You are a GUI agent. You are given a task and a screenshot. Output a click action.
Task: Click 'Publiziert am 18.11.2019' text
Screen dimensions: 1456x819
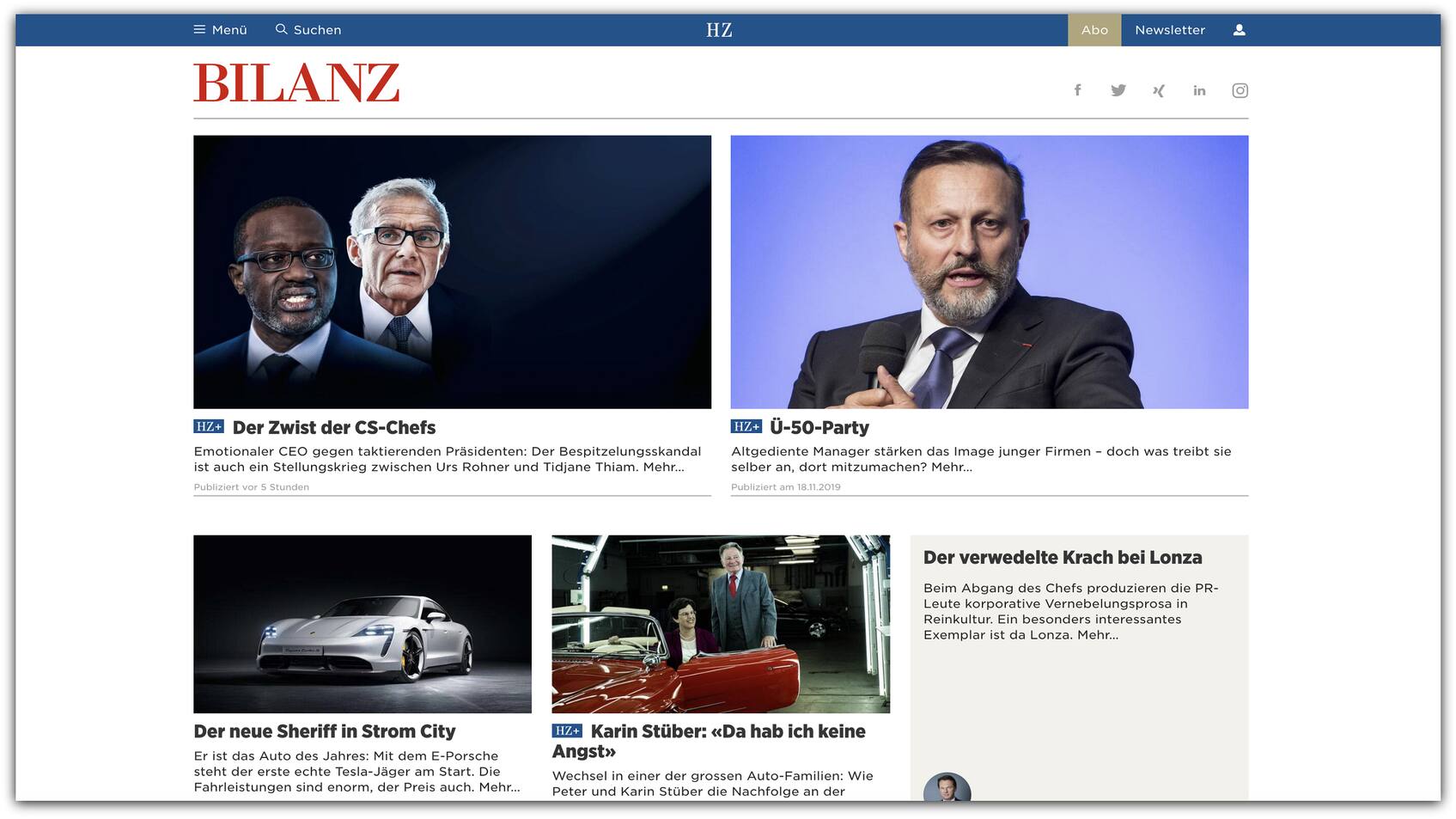tap(786, 487)
